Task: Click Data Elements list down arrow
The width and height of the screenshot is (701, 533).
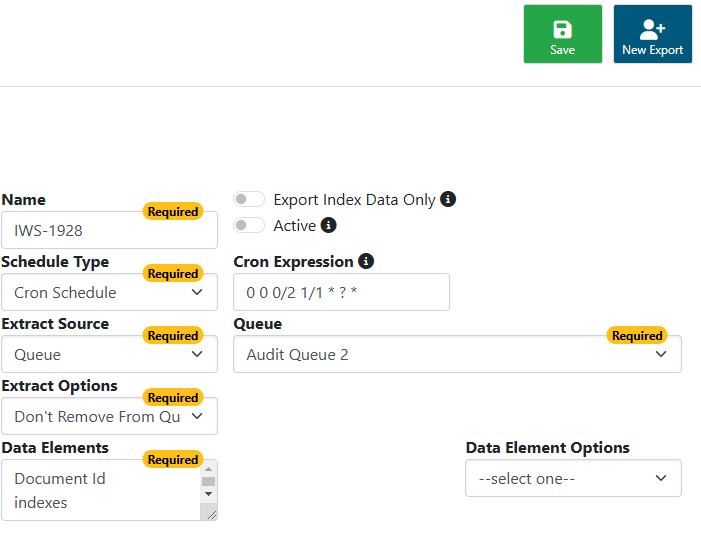Action: click(x=208, y=494)
